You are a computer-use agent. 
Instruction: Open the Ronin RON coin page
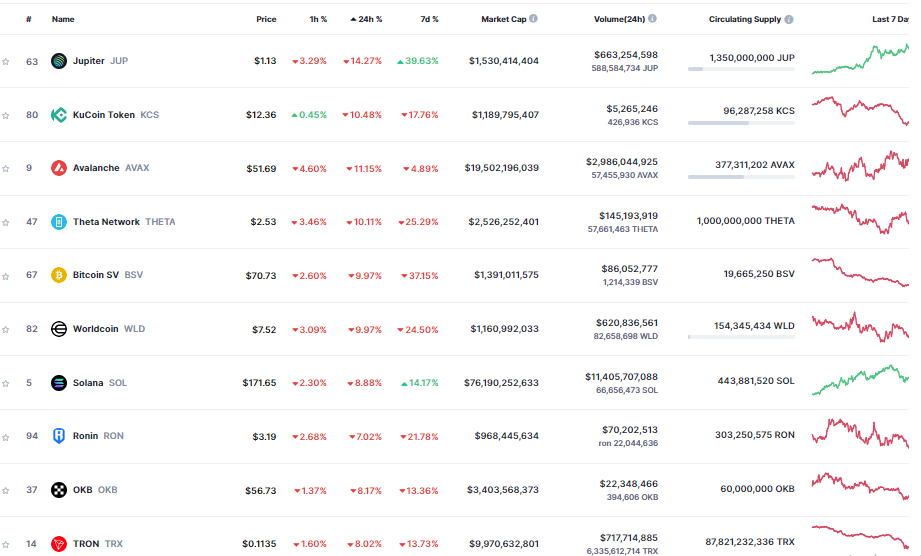[98, 436]
